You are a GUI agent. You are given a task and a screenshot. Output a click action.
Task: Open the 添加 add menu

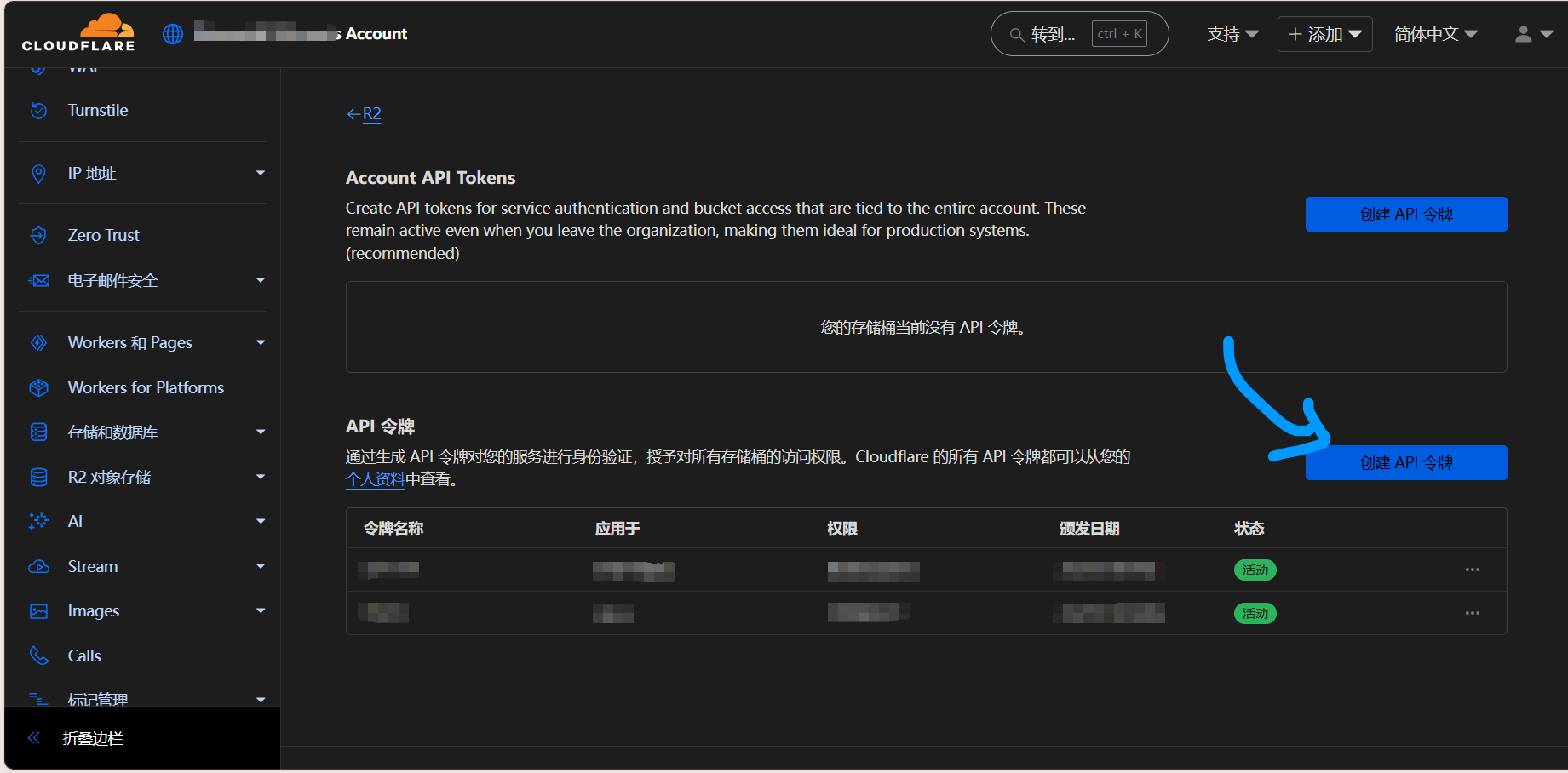pos(1324,34)
